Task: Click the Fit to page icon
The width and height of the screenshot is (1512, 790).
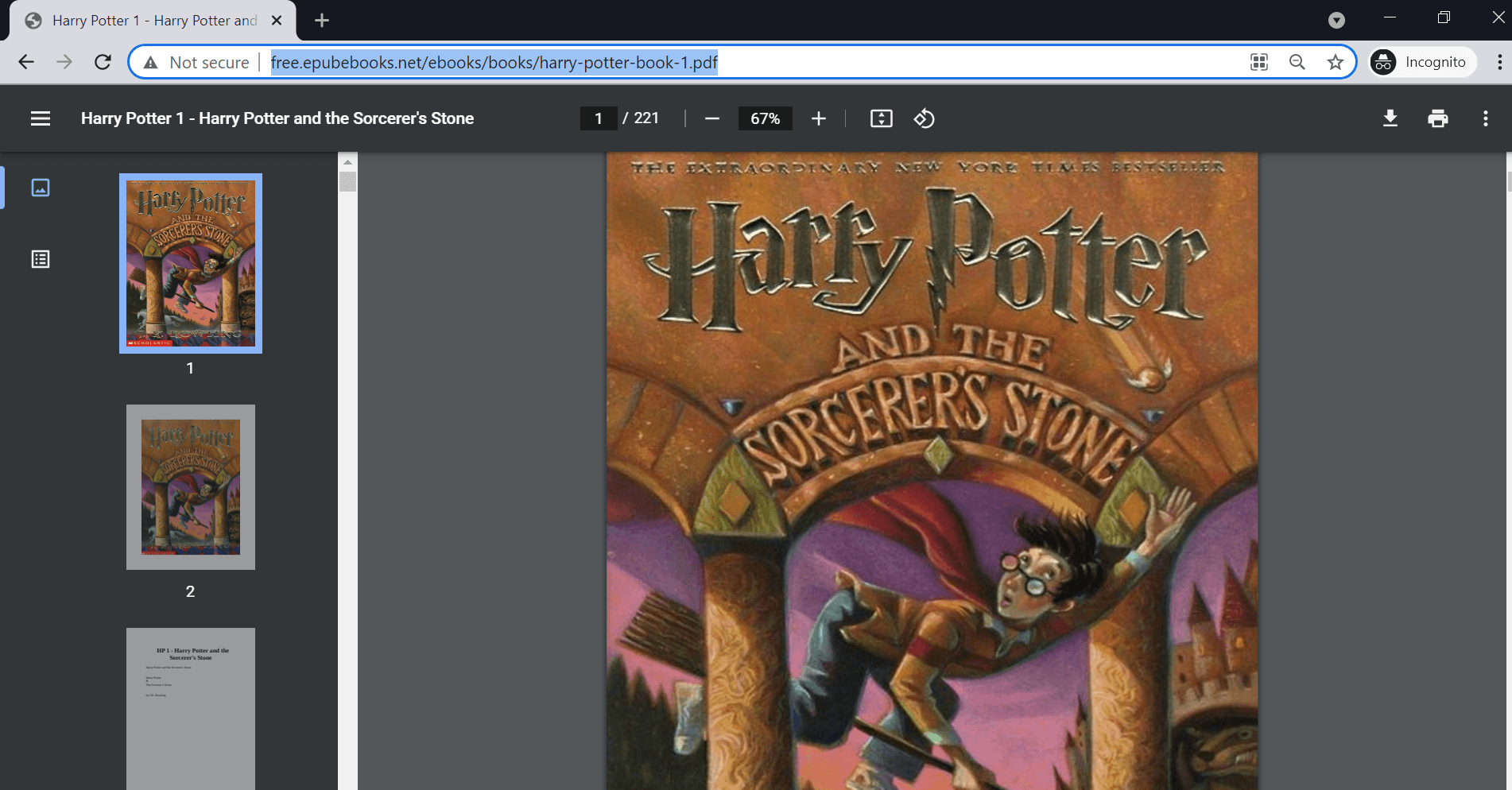Action: [x=881, y=118]
